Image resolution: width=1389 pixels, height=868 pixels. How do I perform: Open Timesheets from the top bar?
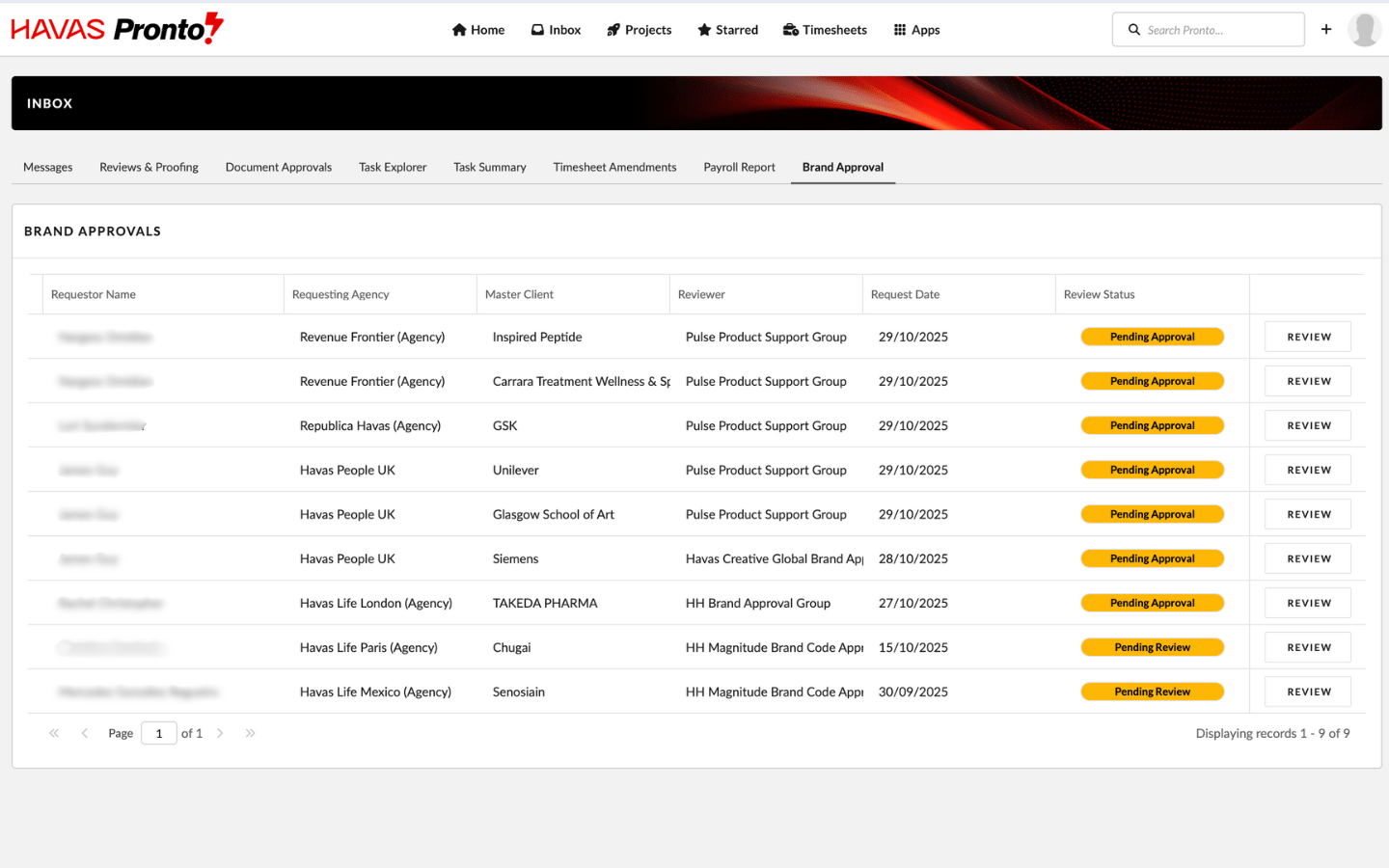click(825, 30)
